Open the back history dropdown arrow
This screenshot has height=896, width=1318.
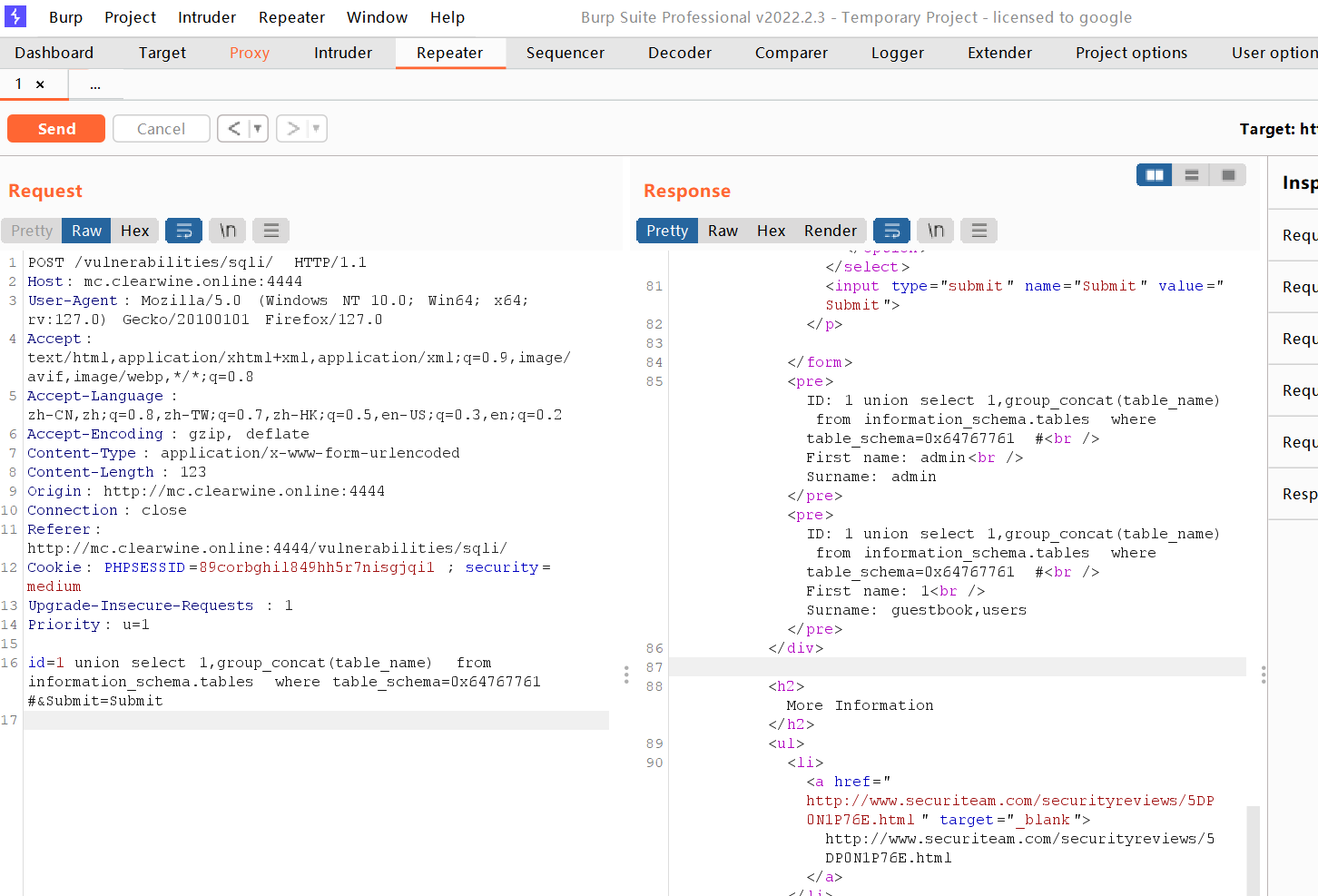coord(258,129)
